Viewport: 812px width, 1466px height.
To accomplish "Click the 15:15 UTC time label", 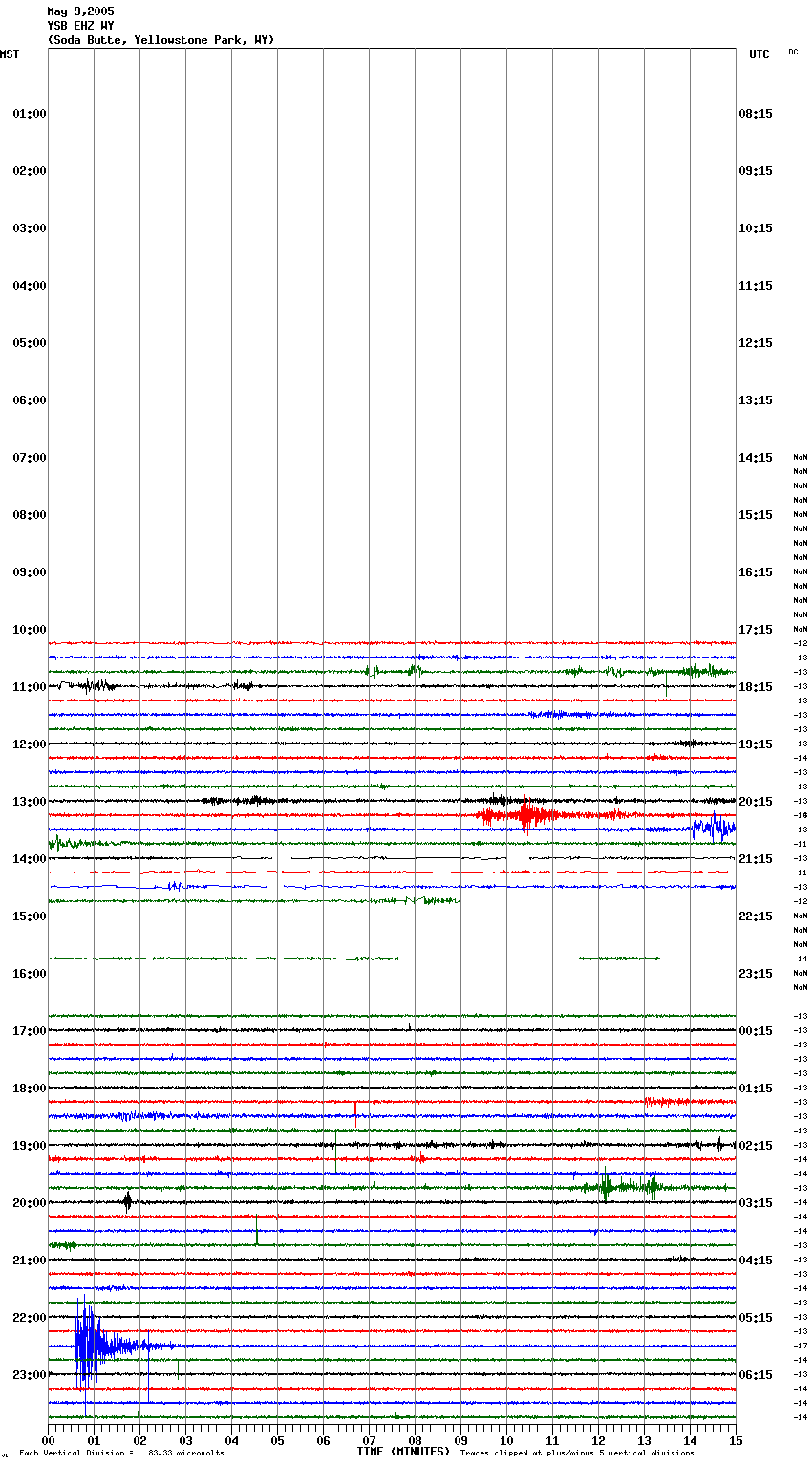I will (756, 515).
